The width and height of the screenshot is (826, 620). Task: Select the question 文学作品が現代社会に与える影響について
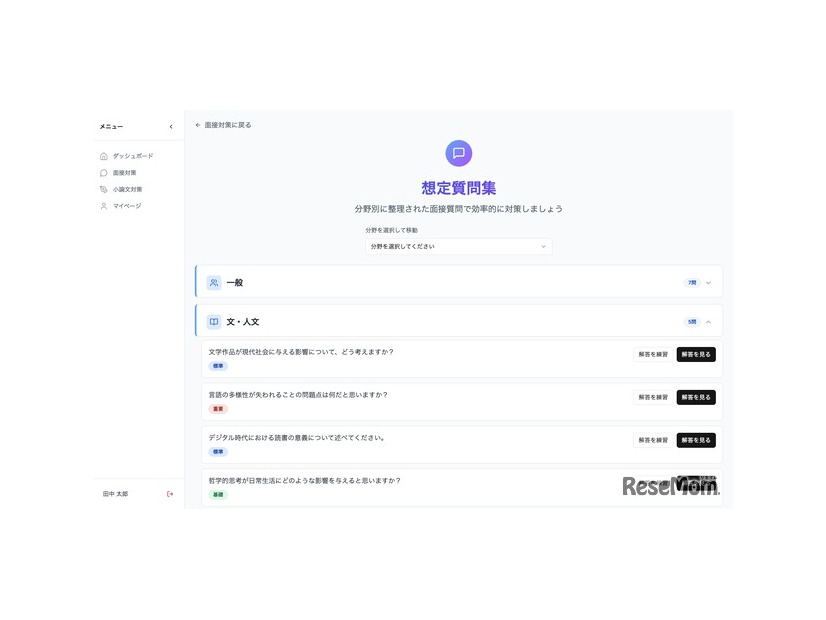301,352
